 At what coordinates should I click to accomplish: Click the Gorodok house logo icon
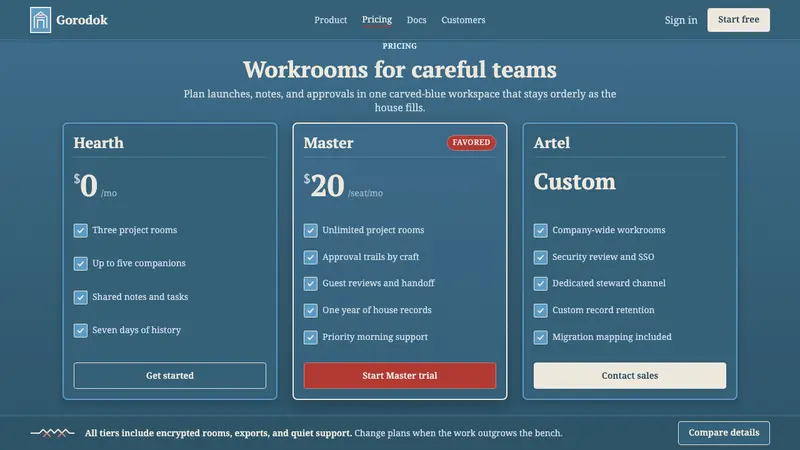tap(40, 20)
